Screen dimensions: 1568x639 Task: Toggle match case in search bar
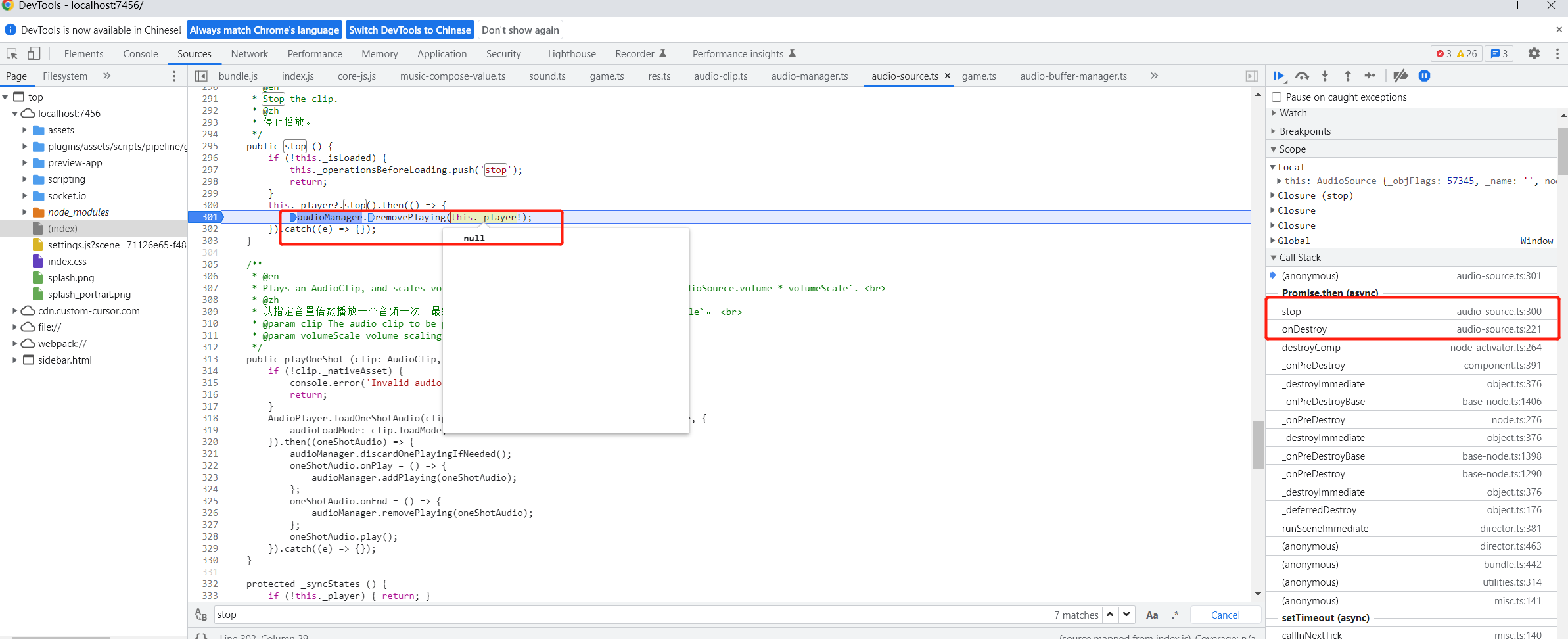(x=1152, y=615)
